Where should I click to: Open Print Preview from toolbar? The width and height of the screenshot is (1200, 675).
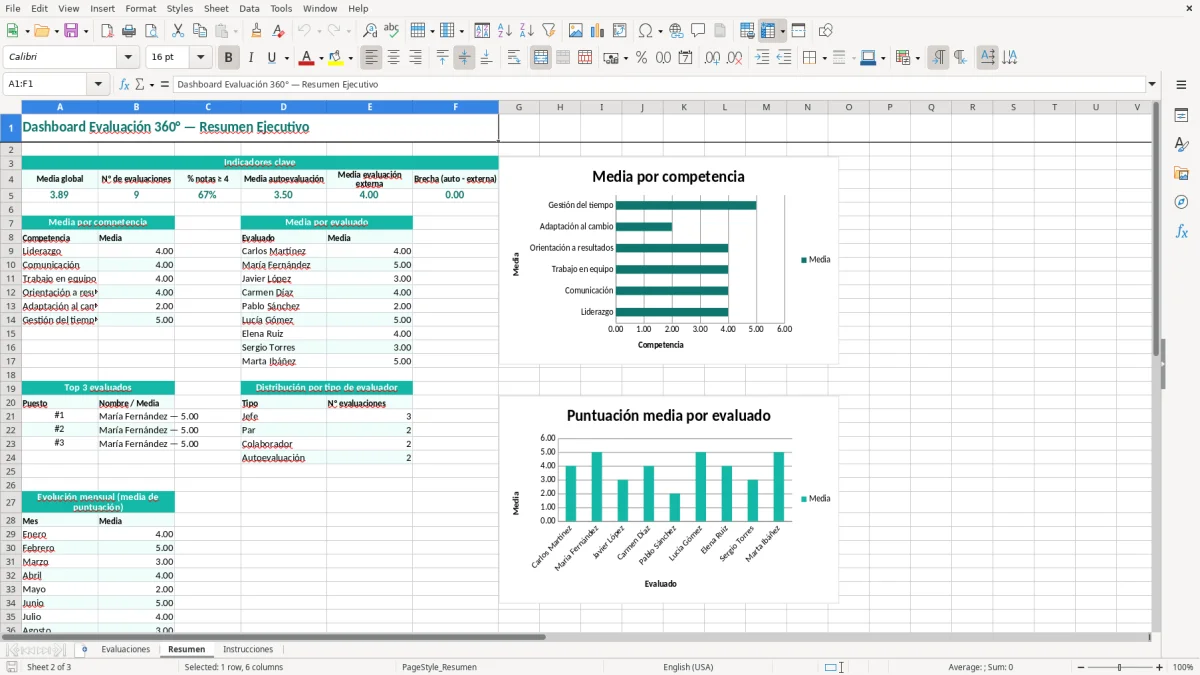point(150,31)
